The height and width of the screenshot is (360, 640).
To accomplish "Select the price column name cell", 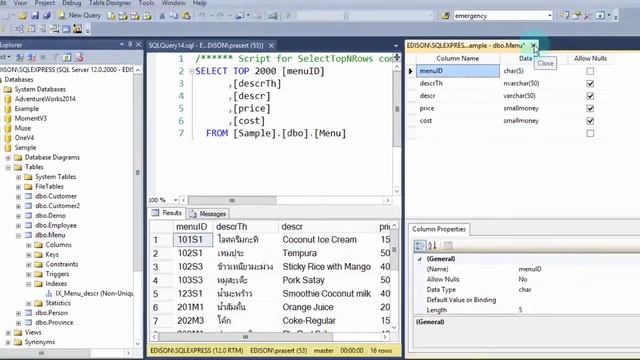I will (457, 108).
